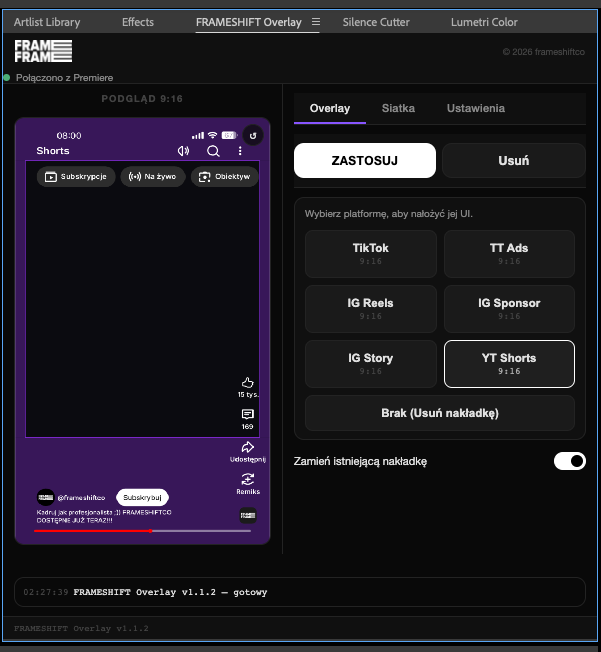Click the @frameshiftco channel avatar
The width and height of the screenshot is (601, 652).
(x=46, y=497)
